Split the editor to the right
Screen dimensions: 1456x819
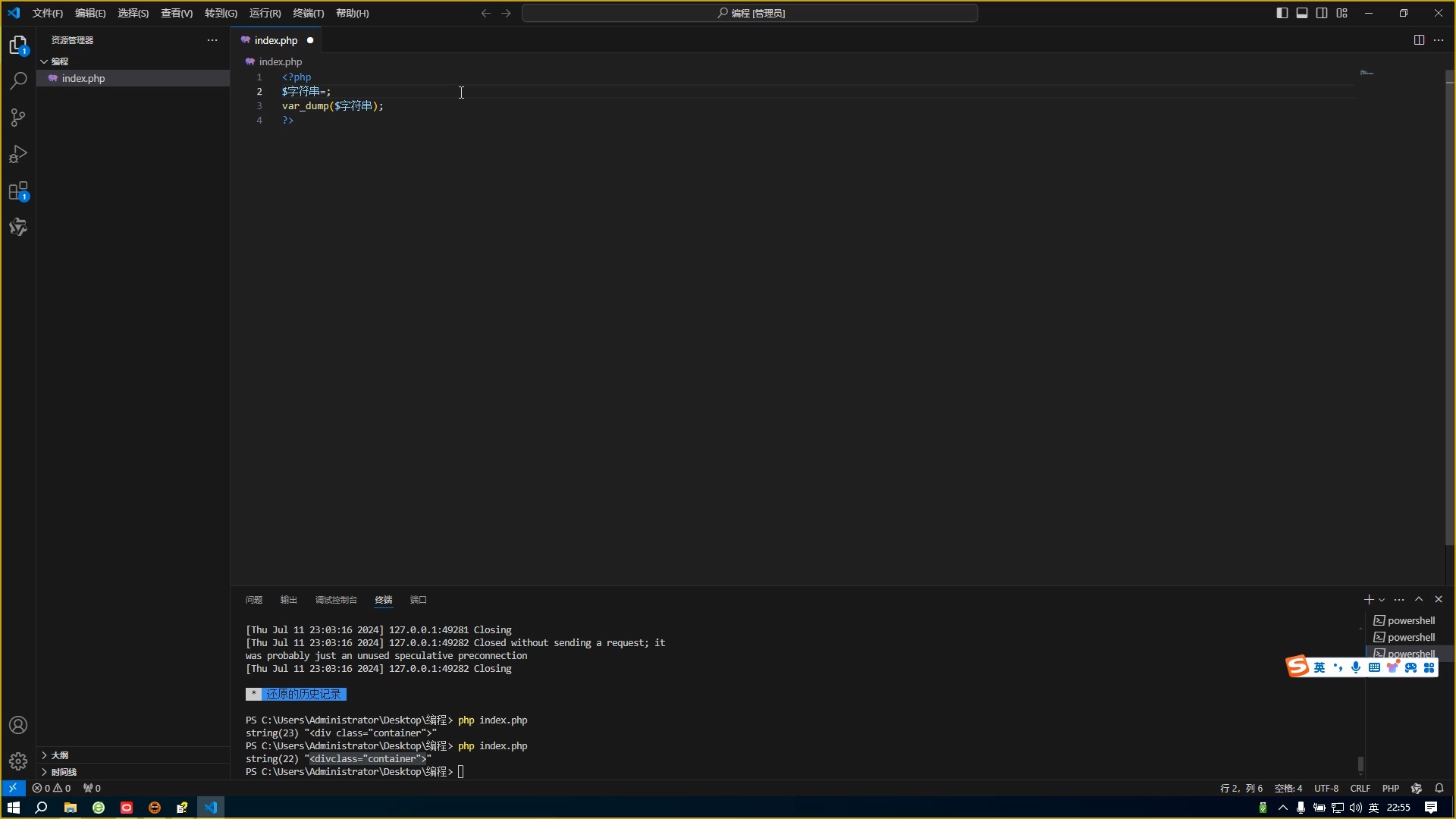(x=1419, y=40)
